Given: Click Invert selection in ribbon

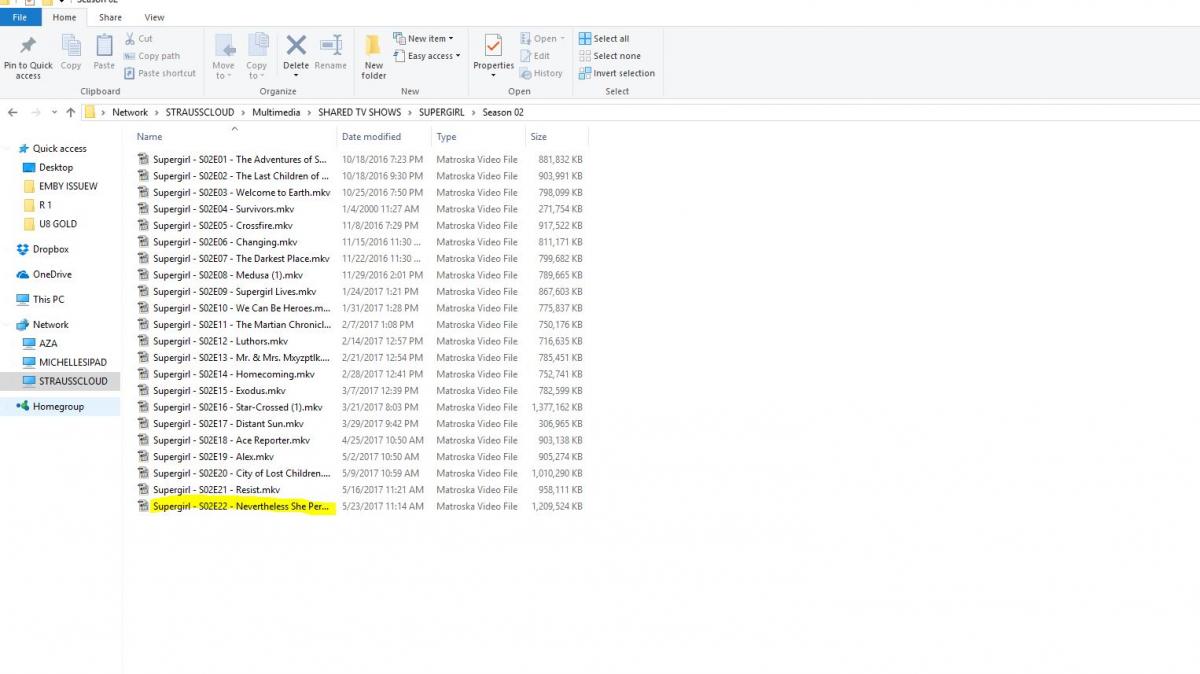Looking at the screenshot, I should coord(617,73).
